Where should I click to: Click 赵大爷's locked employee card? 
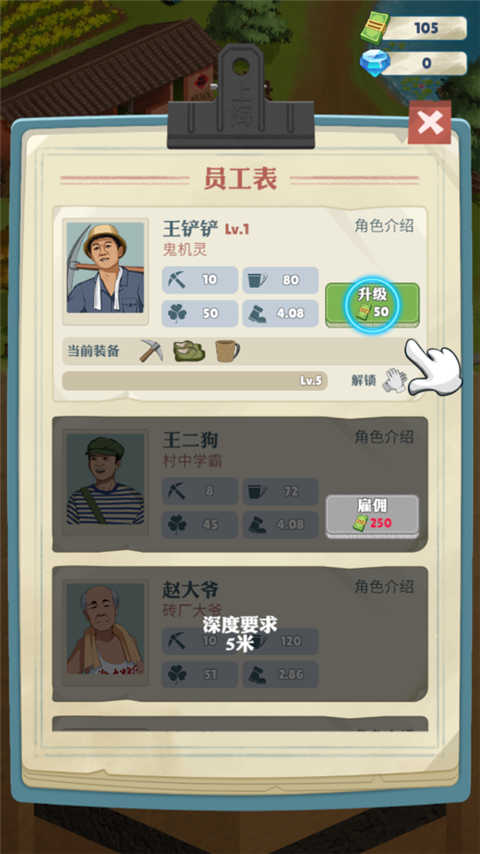click(x=240, y=634)
